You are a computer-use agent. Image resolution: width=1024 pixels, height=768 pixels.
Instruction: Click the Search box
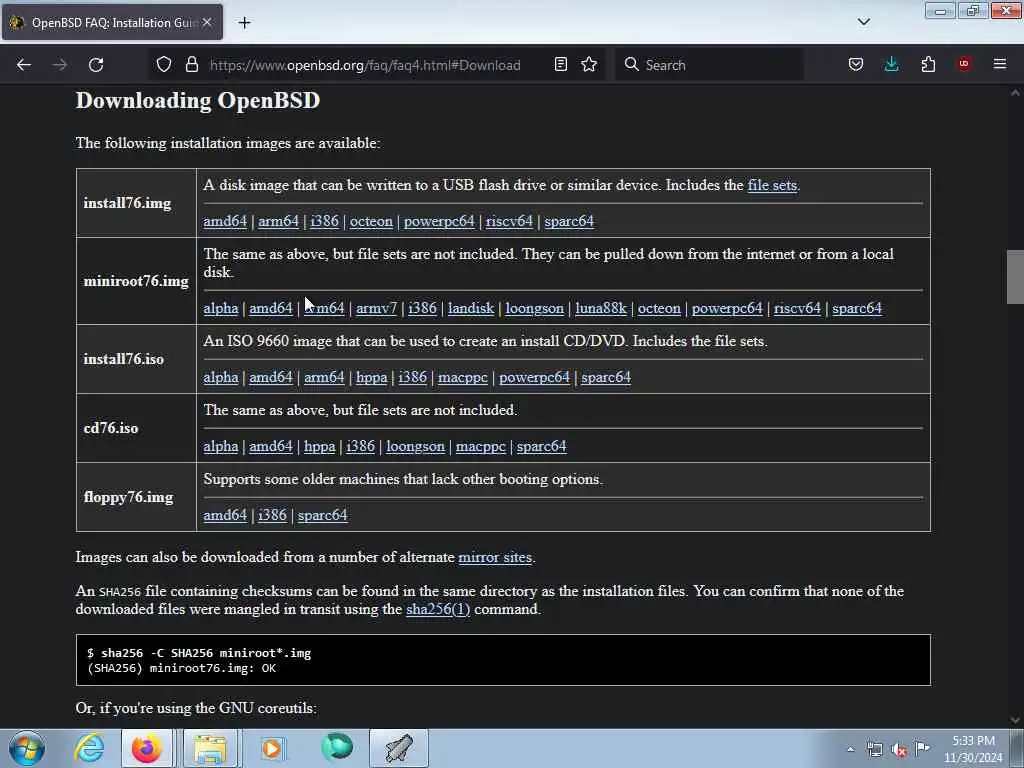(709, 65)
